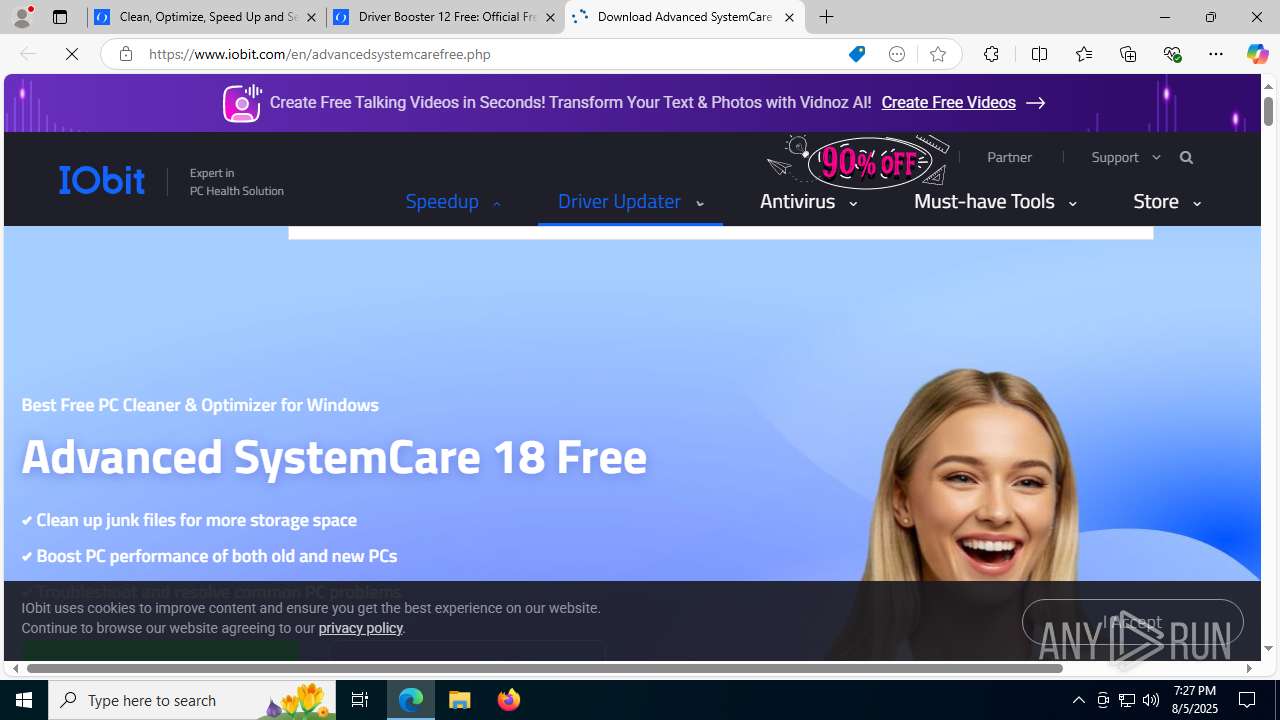Open the Collections icon
The image size is (1280, 720).
click(1128, 54)
